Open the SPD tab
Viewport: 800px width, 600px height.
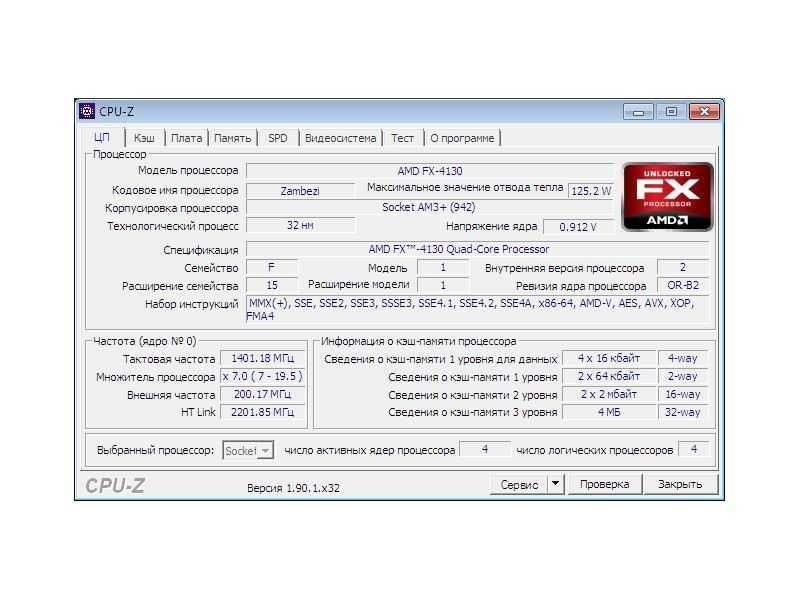pyautogui.click(x=278, y=138)
